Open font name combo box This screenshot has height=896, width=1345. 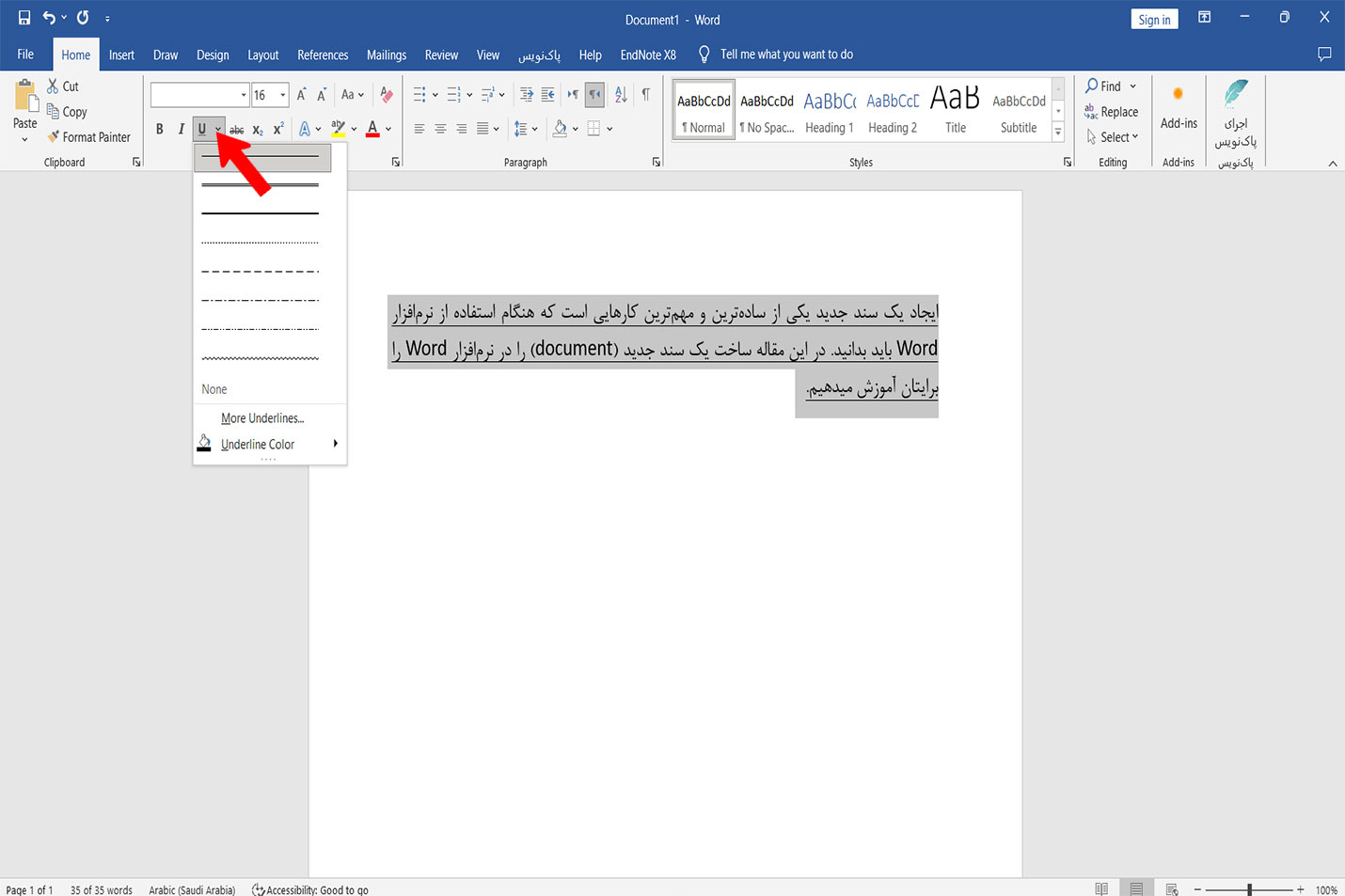[199, 94]
